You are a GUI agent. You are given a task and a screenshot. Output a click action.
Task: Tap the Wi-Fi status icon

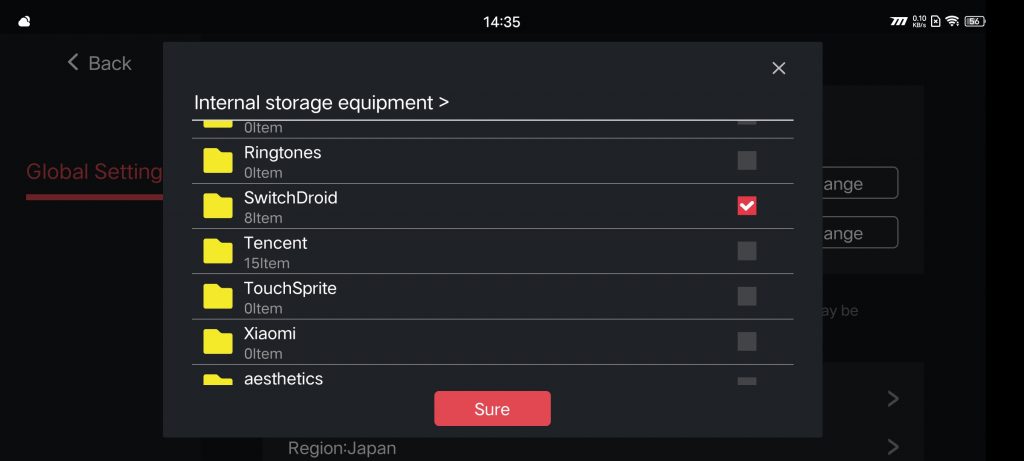[x=952, y=21]
